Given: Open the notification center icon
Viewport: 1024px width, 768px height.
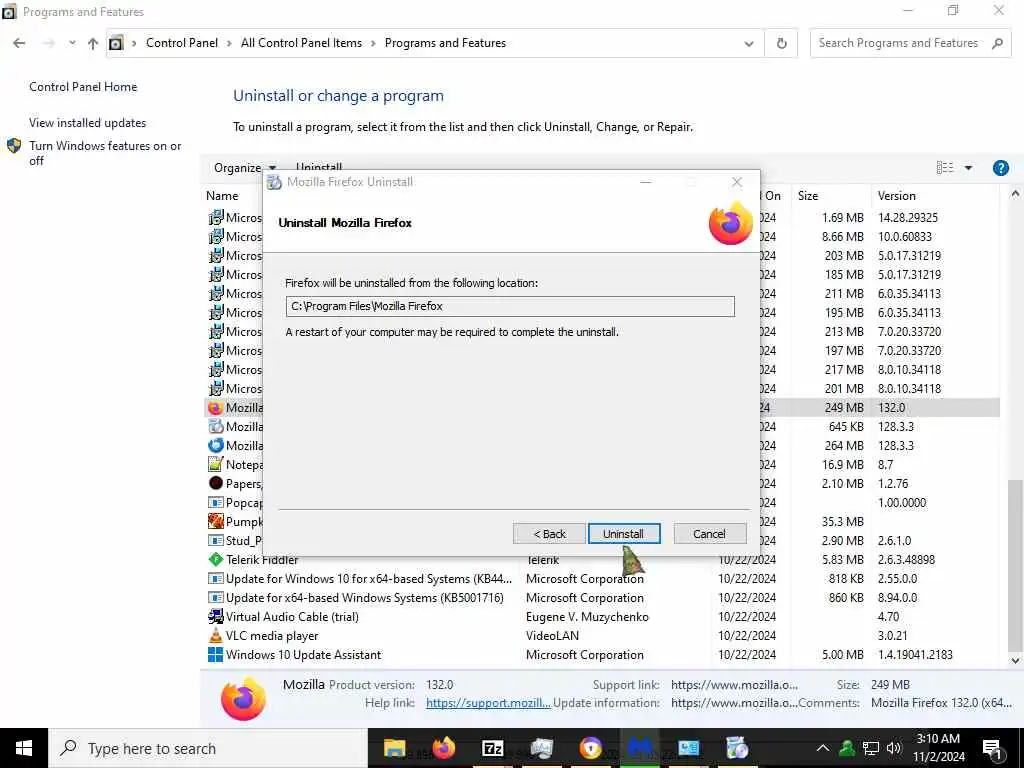Looking at the screenshot, I should [992, 749].
